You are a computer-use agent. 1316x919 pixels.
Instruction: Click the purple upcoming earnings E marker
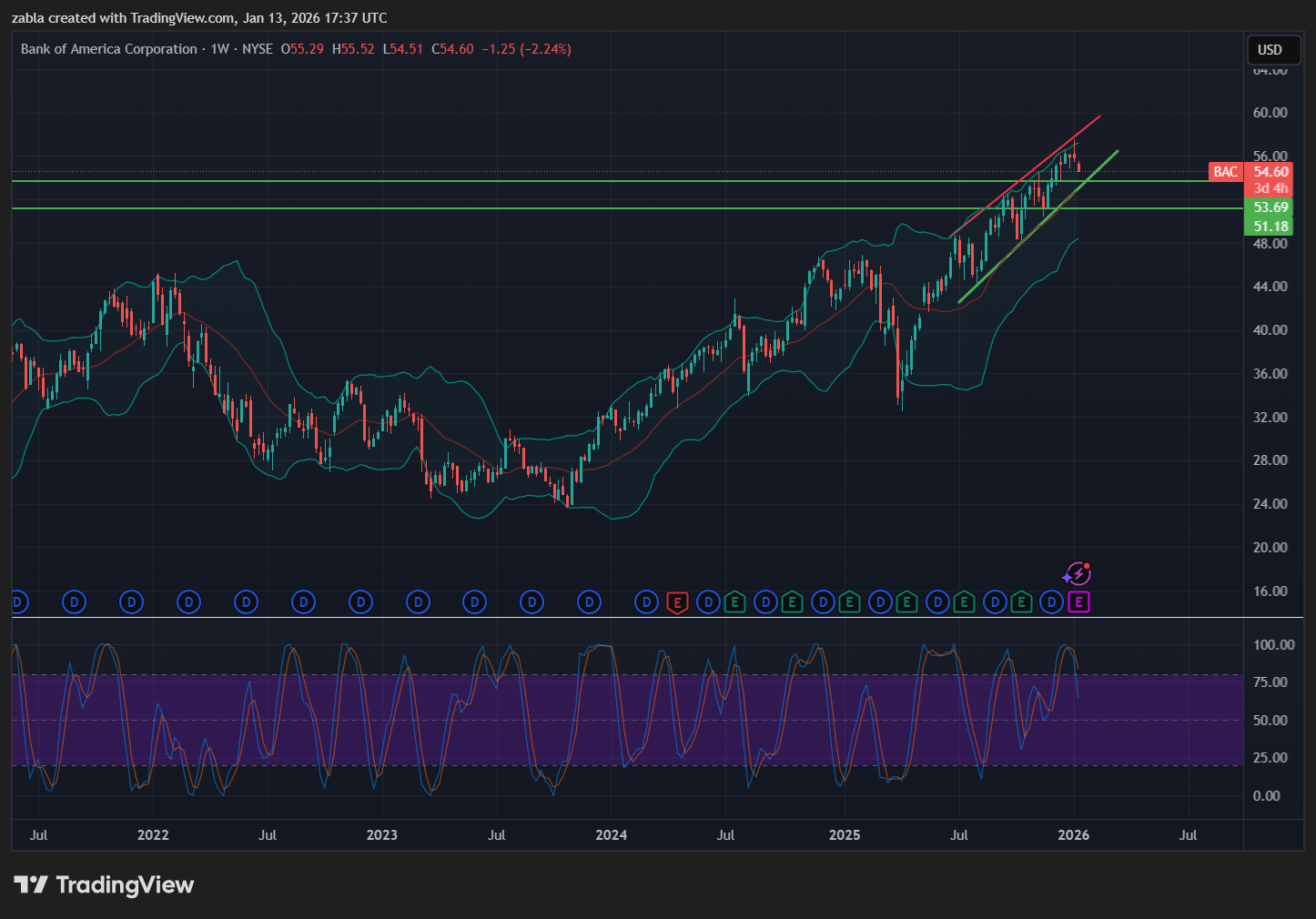[1078, 602]
